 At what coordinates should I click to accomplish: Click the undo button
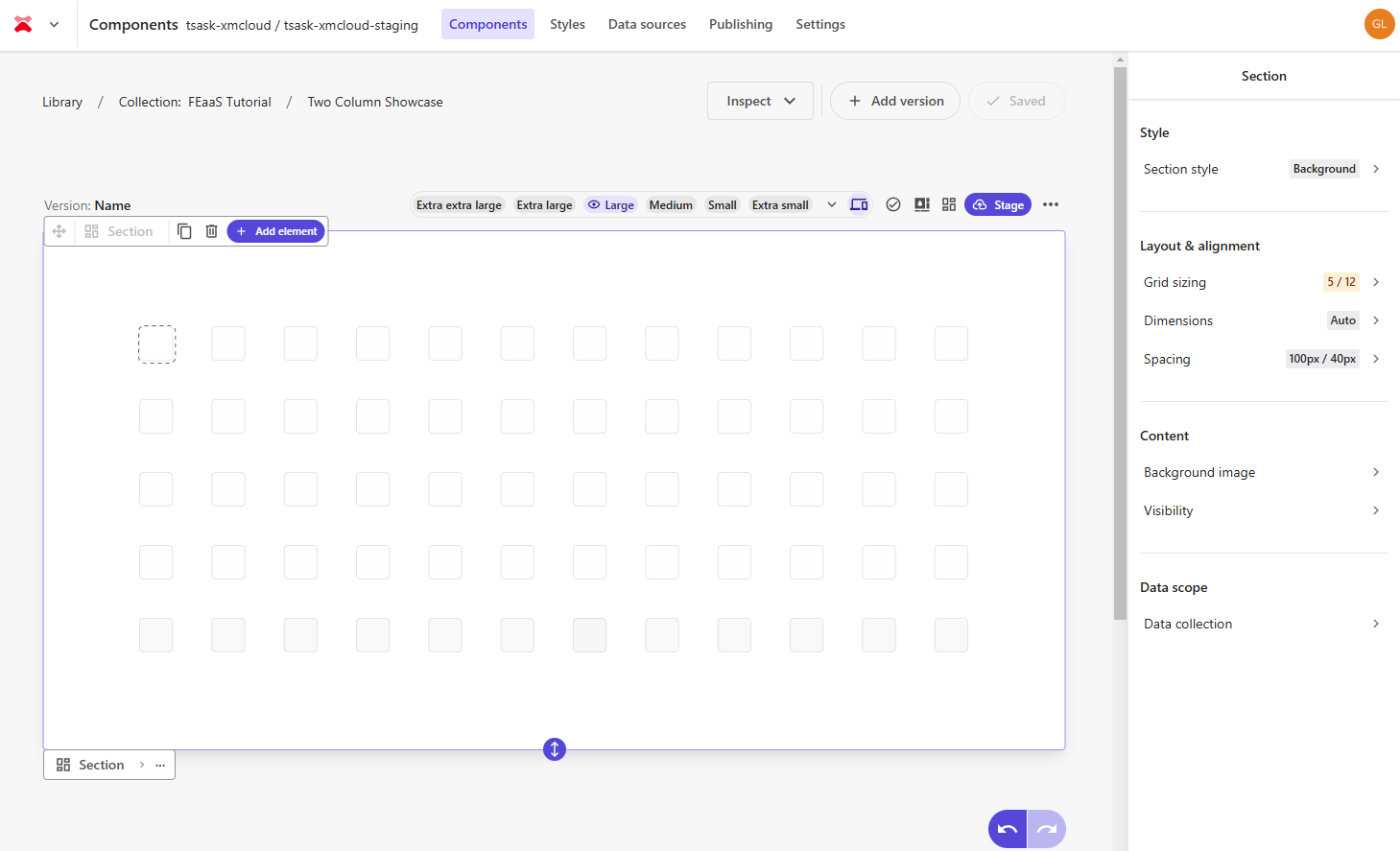pos(1008,829)
